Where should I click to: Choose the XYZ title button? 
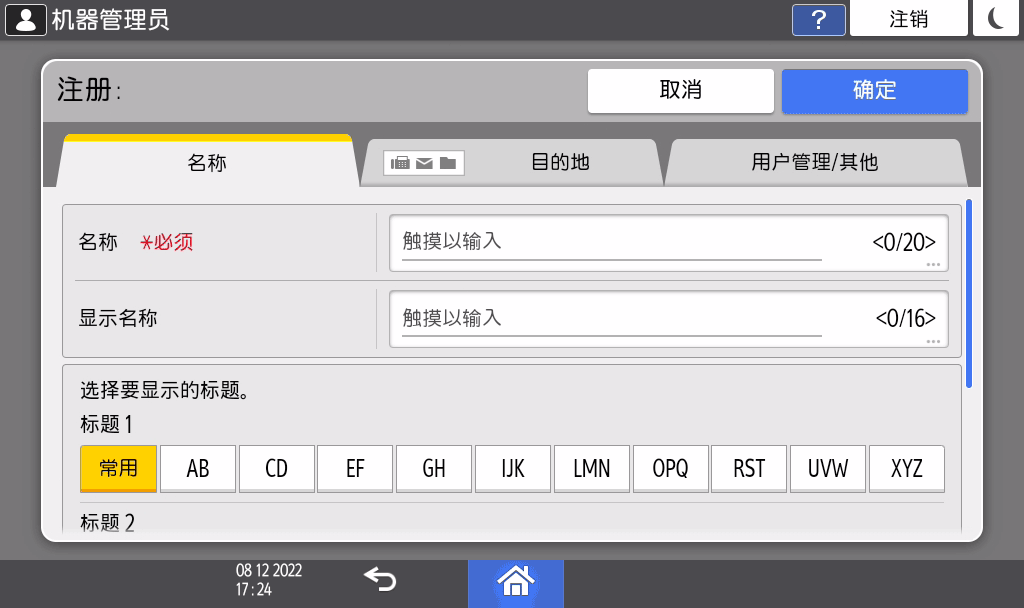[x=906, y=468]
